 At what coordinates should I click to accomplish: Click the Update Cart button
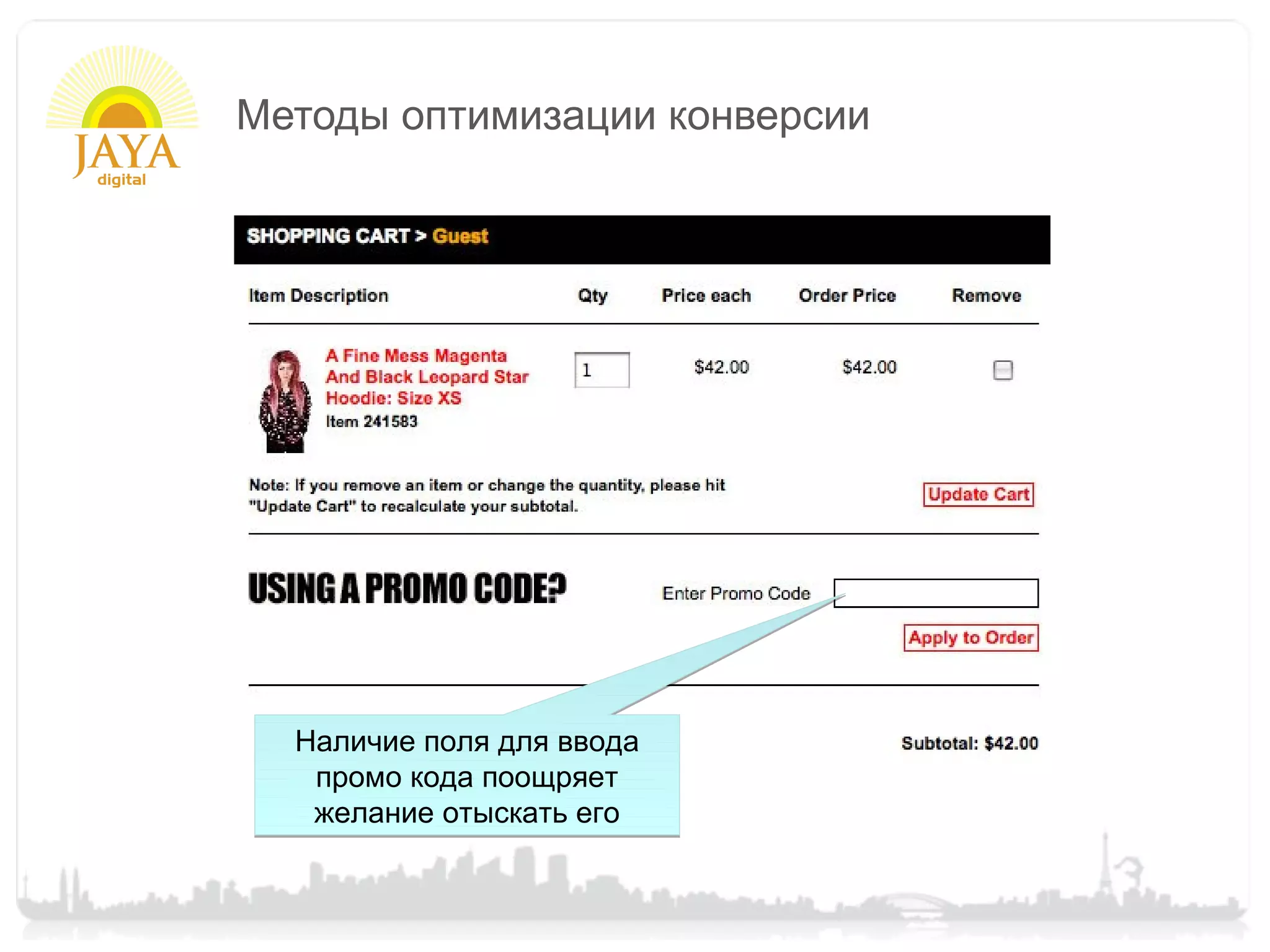click(x=979, y=495)
